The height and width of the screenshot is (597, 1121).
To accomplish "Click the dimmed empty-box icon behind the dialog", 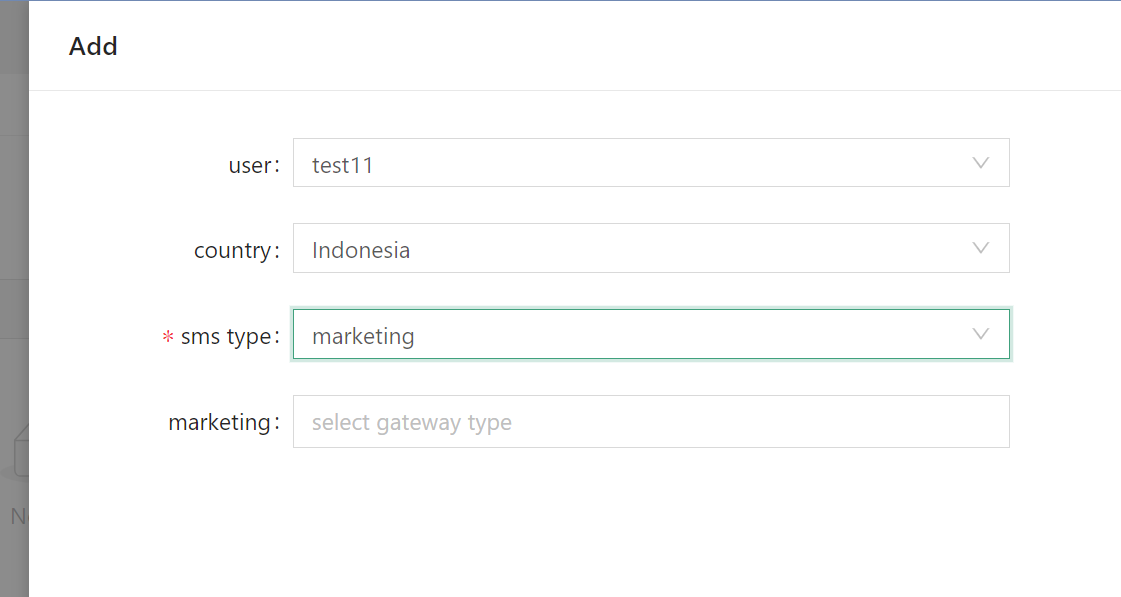I will (x=20, y=450).
